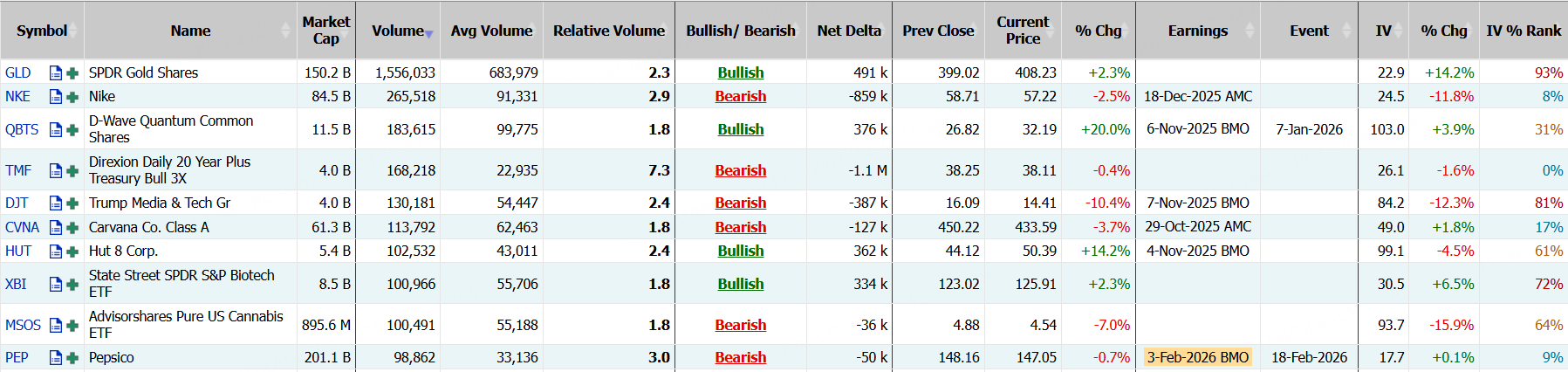
Task: Sort the table by Symbol column
Action: [42, 31]
